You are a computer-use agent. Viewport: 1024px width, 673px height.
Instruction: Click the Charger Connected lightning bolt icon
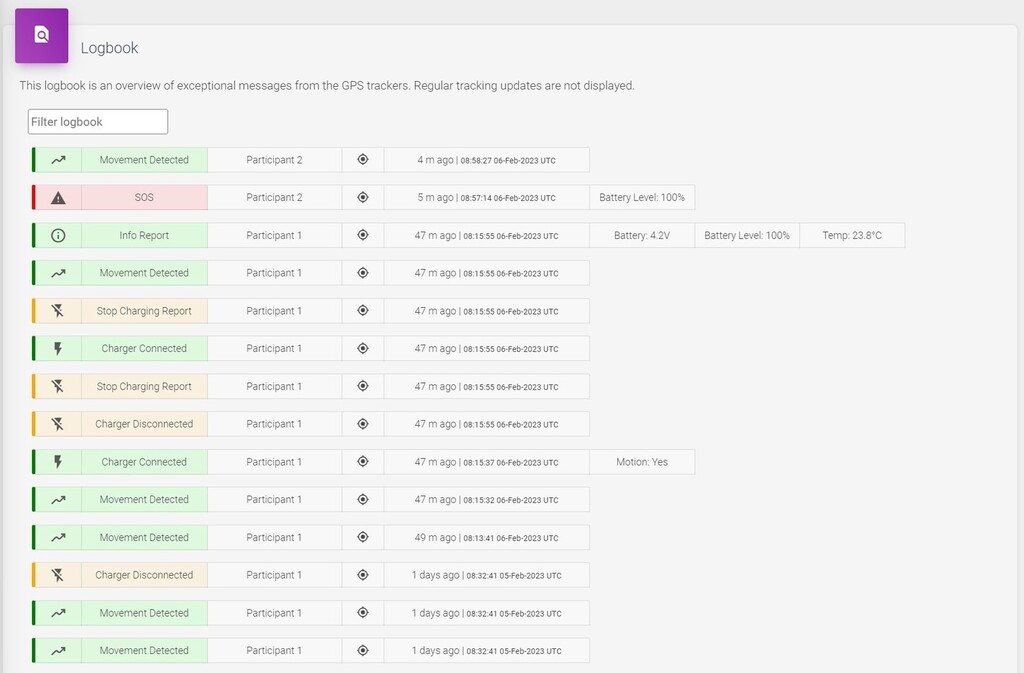(57, 348)
